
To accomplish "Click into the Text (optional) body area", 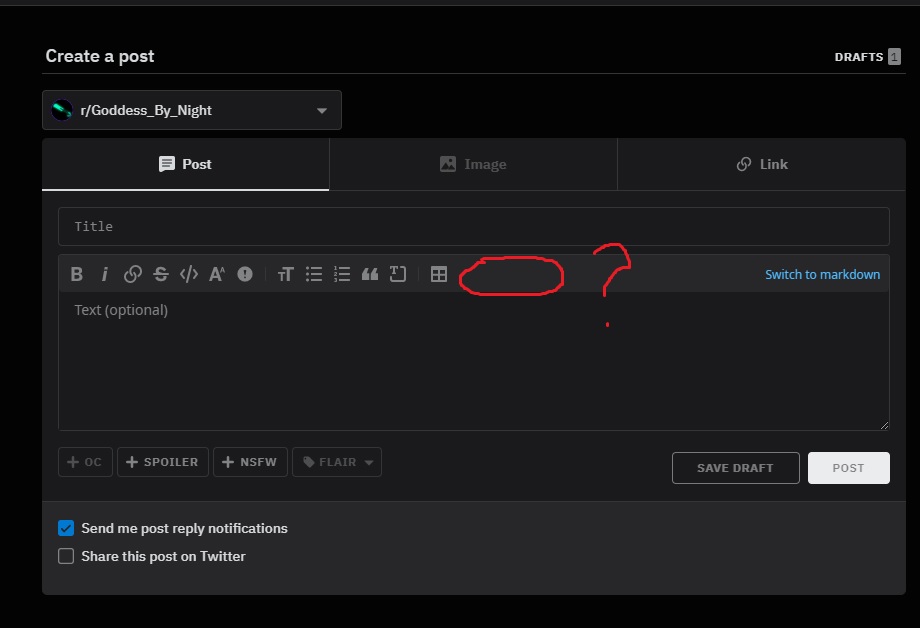I will pos(473,360).
